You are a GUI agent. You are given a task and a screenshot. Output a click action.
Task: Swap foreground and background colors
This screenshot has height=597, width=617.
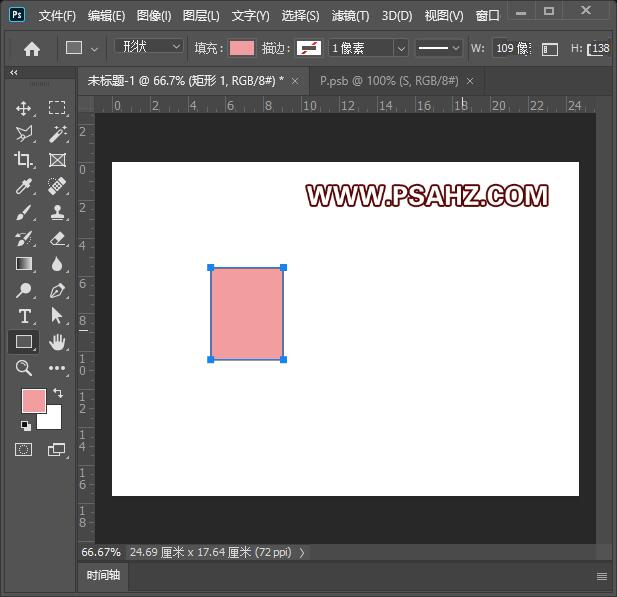[58, 392]
